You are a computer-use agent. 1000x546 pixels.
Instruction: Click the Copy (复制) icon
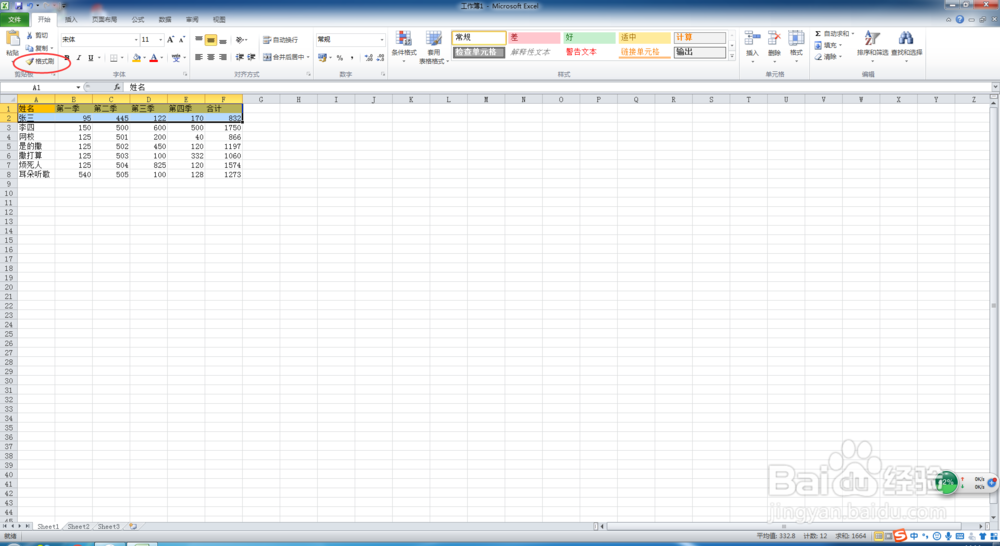click(x=29, y=48)
